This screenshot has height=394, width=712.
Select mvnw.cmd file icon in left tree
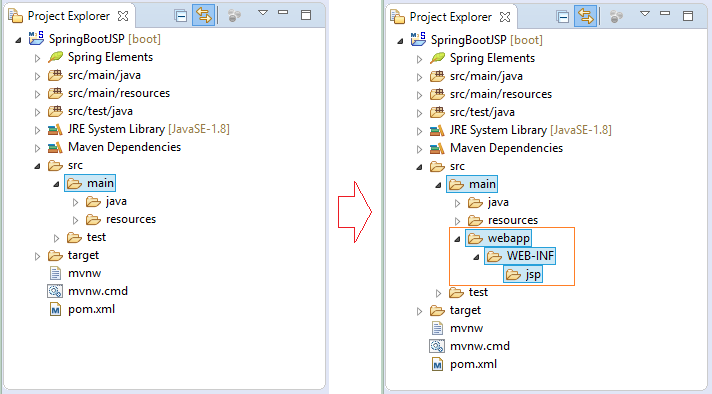(55, 291)
